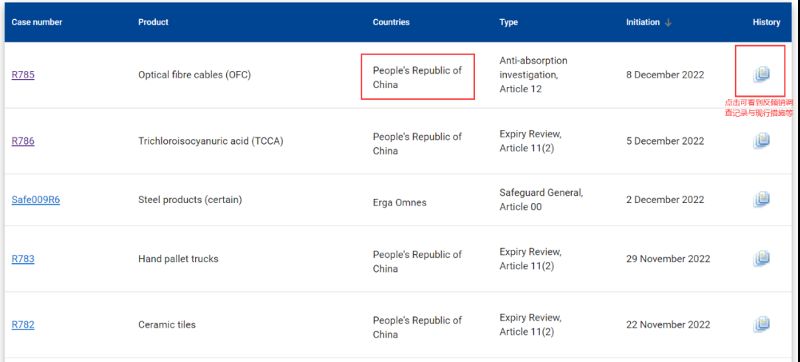Select the Optical fibre cables (OFC) product text
The image size is (800, 362).
point(194,75)
